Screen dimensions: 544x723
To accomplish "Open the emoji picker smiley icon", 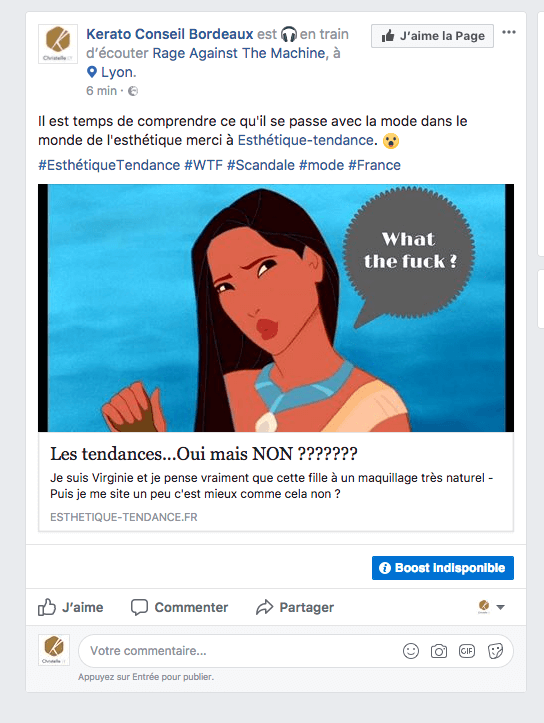I will click(411, 651).
